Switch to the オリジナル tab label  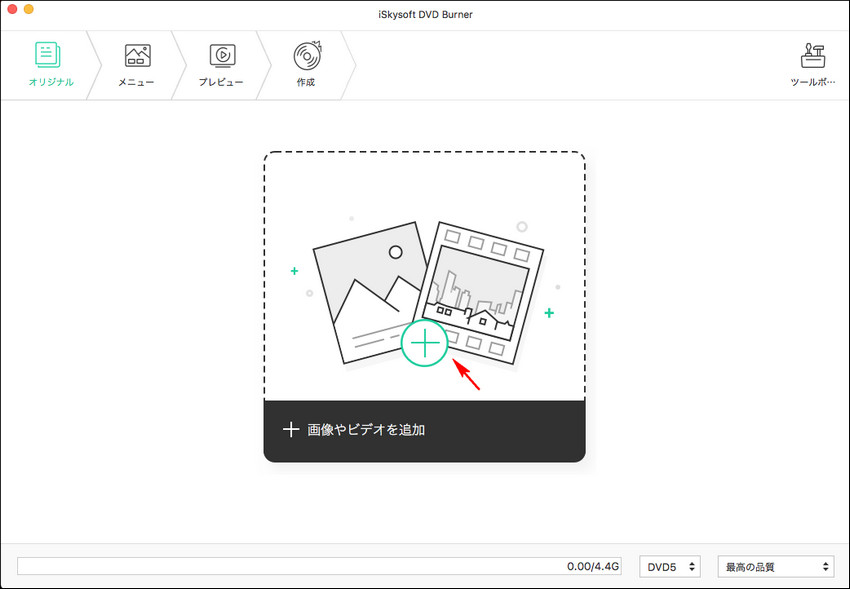pos(48,82)
